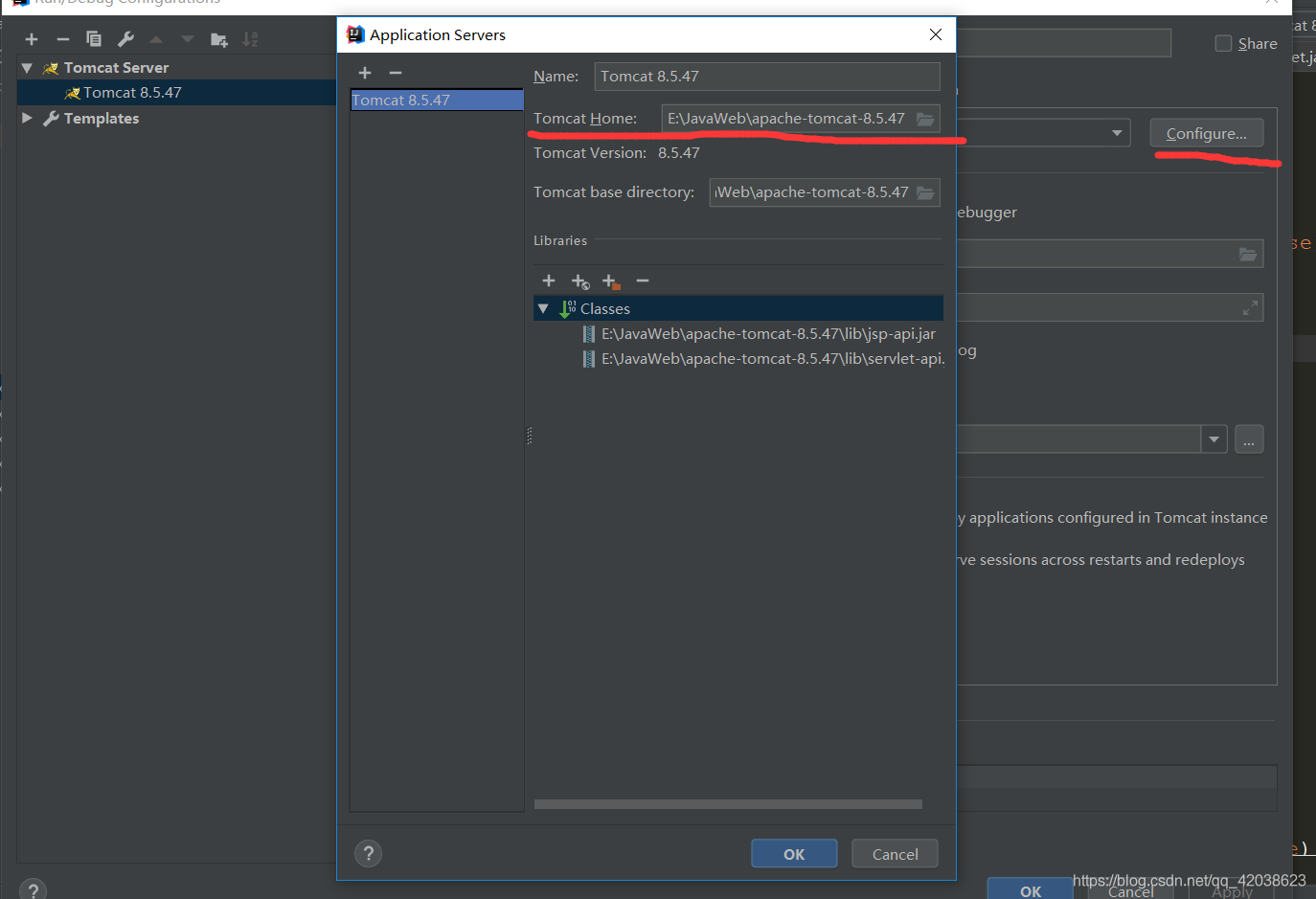Open the application server dropdown beside Configure
Viewport: 1316px width, 899px height.
click(1117, 133)
